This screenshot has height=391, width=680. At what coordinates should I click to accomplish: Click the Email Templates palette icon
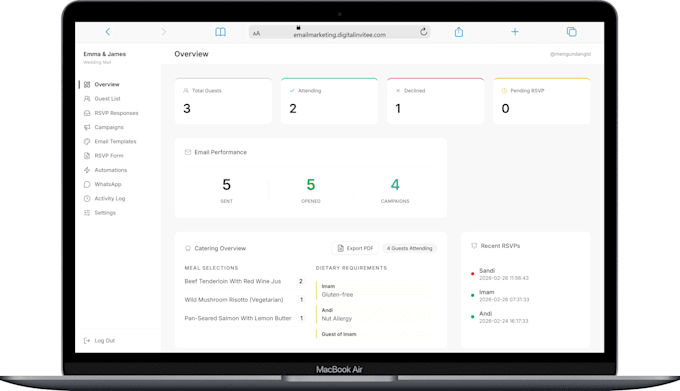tap(87, 141)
